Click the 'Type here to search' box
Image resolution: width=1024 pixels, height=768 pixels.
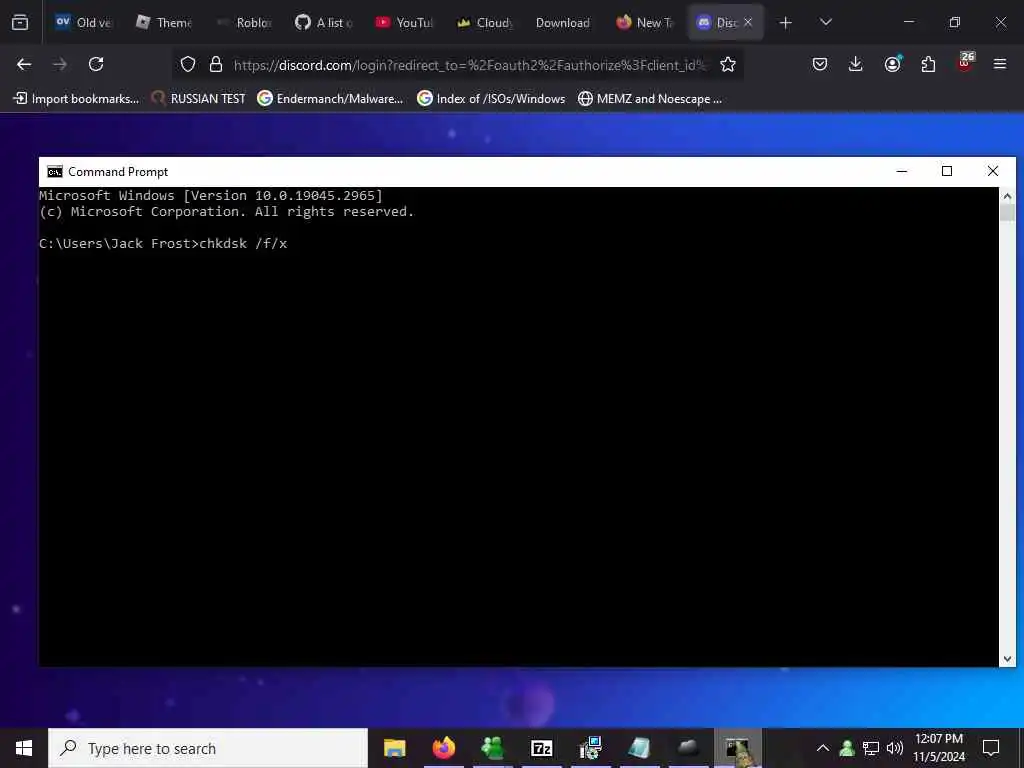208,748
